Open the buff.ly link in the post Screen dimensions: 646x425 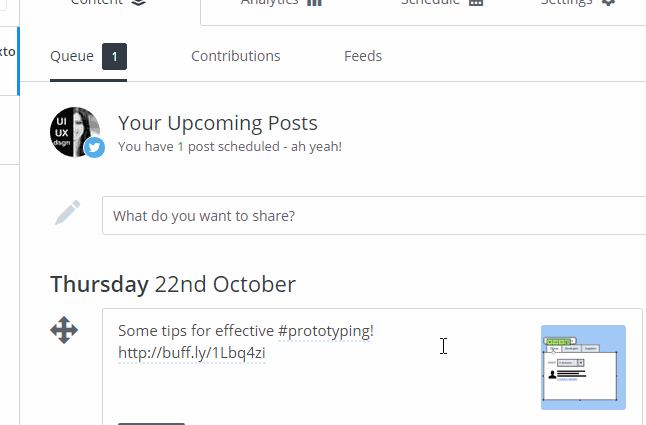pyautogui.click(x=191, y=352)
